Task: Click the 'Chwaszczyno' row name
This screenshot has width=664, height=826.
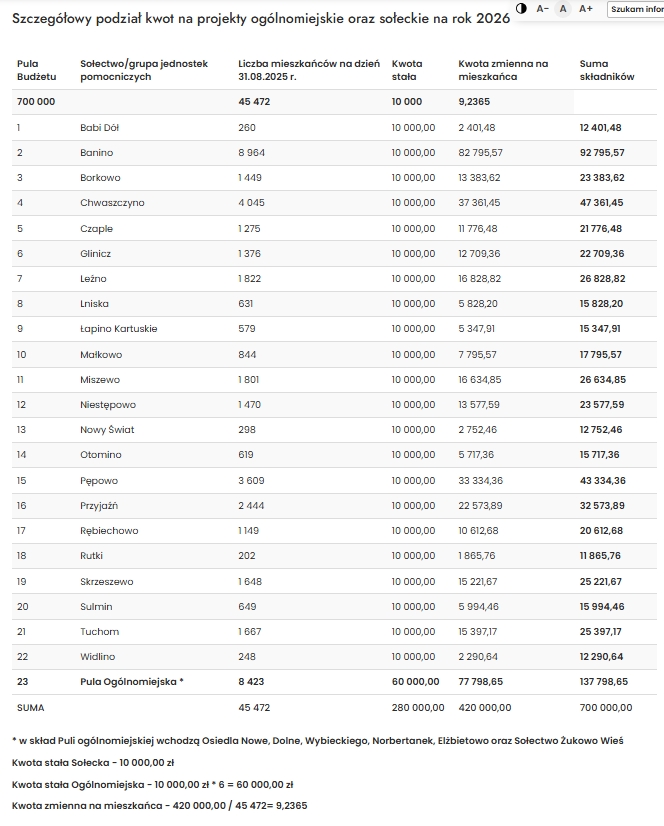Action: [x=112, y=203]
